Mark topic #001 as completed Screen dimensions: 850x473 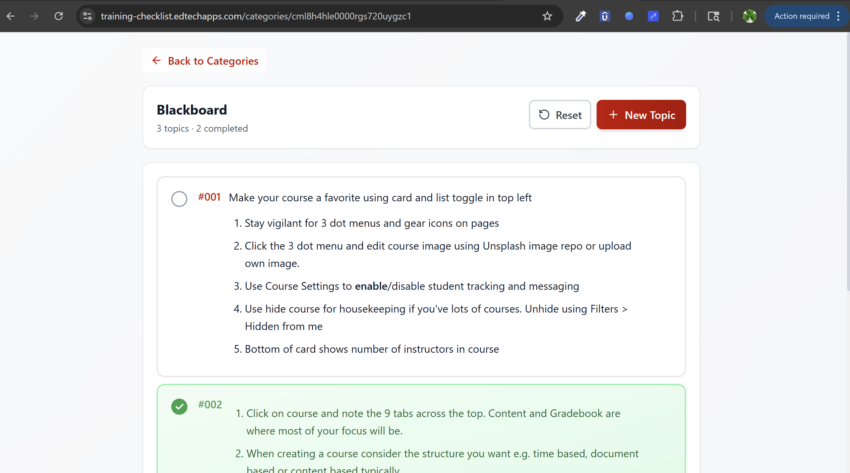(x=179, y=199)
